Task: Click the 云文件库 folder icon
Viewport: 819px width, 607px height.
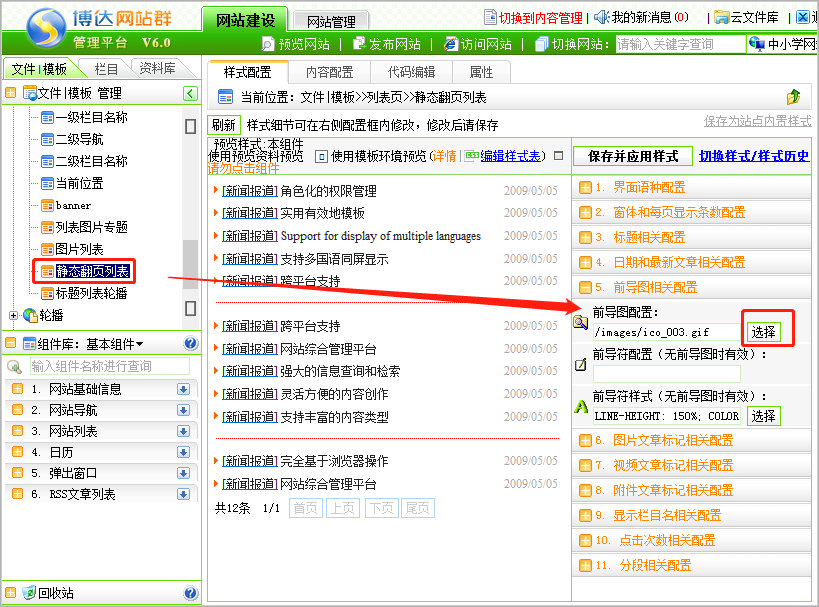Action: 722,17
